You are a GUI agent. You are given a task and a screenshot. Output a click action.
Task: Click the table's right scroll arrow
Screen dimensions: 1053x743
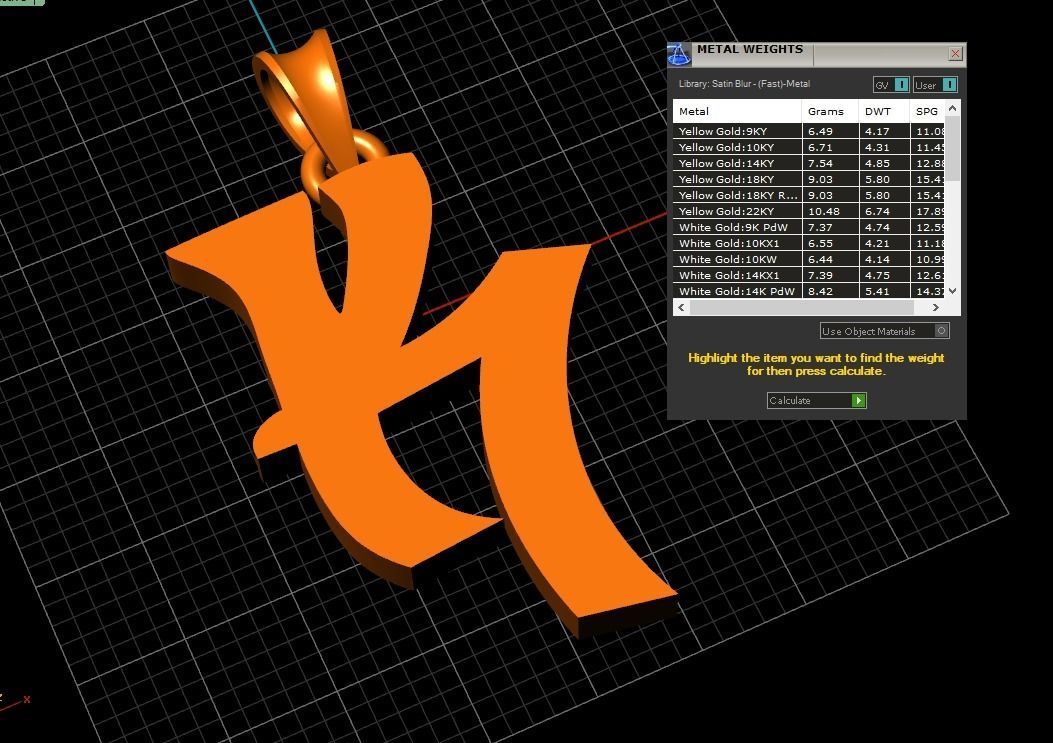(935, 307)
